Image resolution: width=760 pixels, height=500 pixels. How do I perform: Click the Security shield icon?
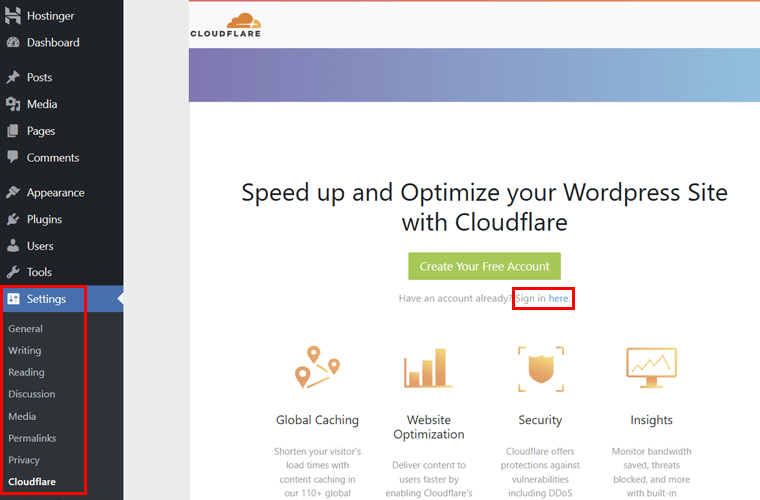[x=540, y=369]
